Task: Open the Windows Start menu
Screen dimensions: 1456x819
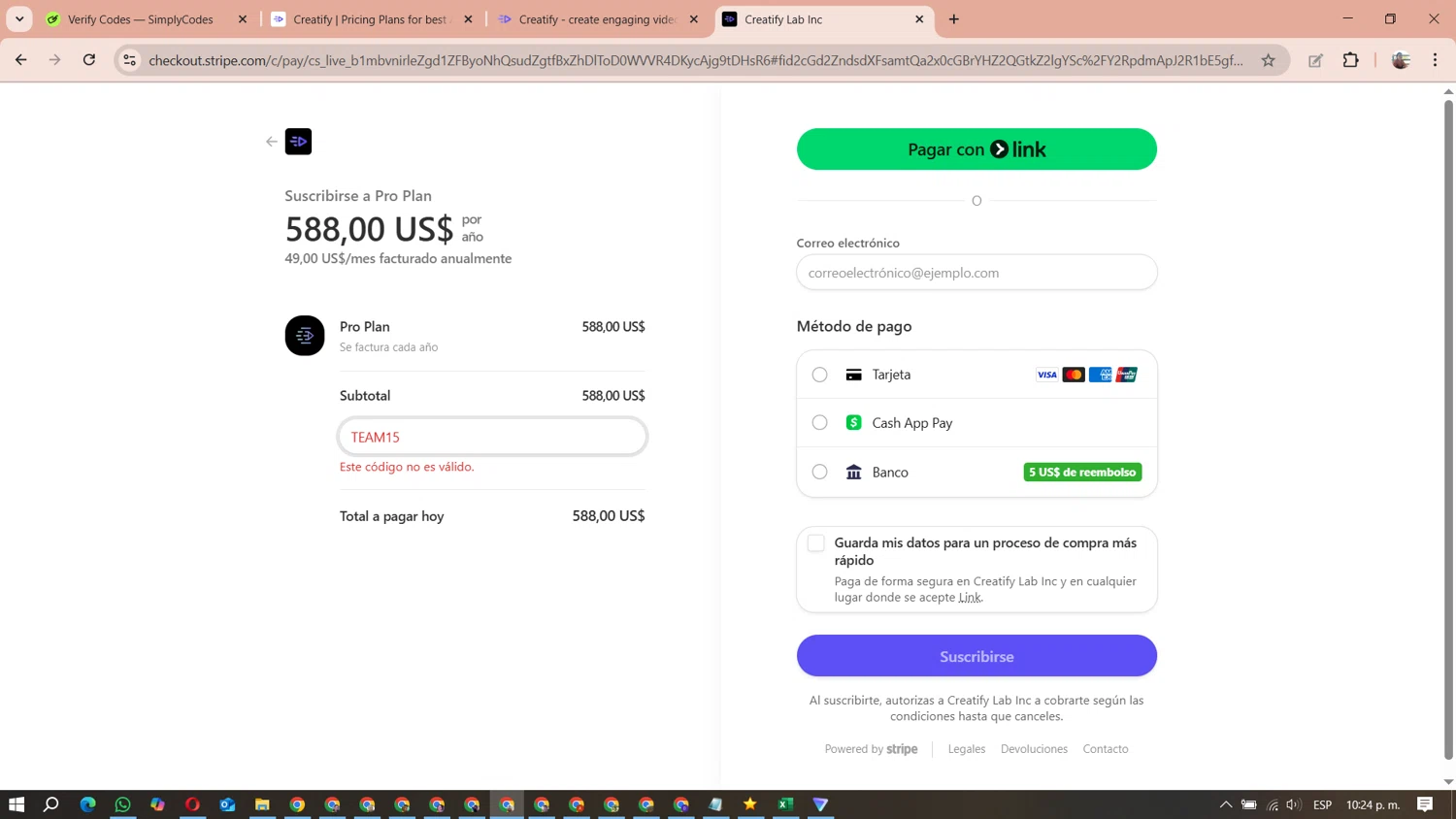Action: point(17,804)
